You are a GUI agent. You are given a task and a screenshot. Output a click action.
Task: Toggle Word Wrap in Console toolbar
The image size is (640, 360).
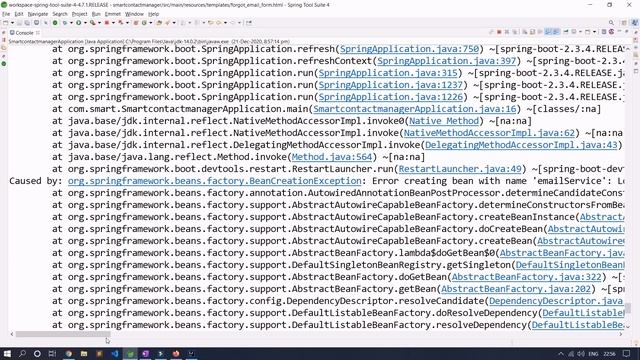coord(540,32)
